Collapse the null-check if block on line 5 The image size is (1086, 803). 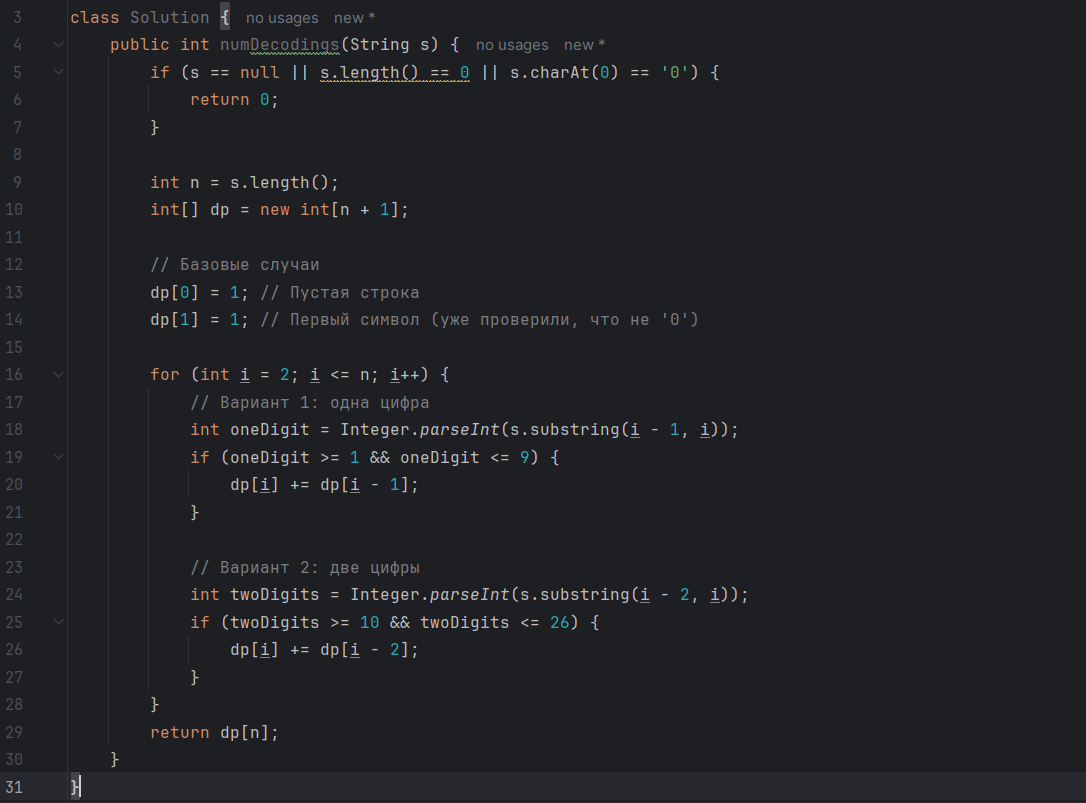click(59, 72)
